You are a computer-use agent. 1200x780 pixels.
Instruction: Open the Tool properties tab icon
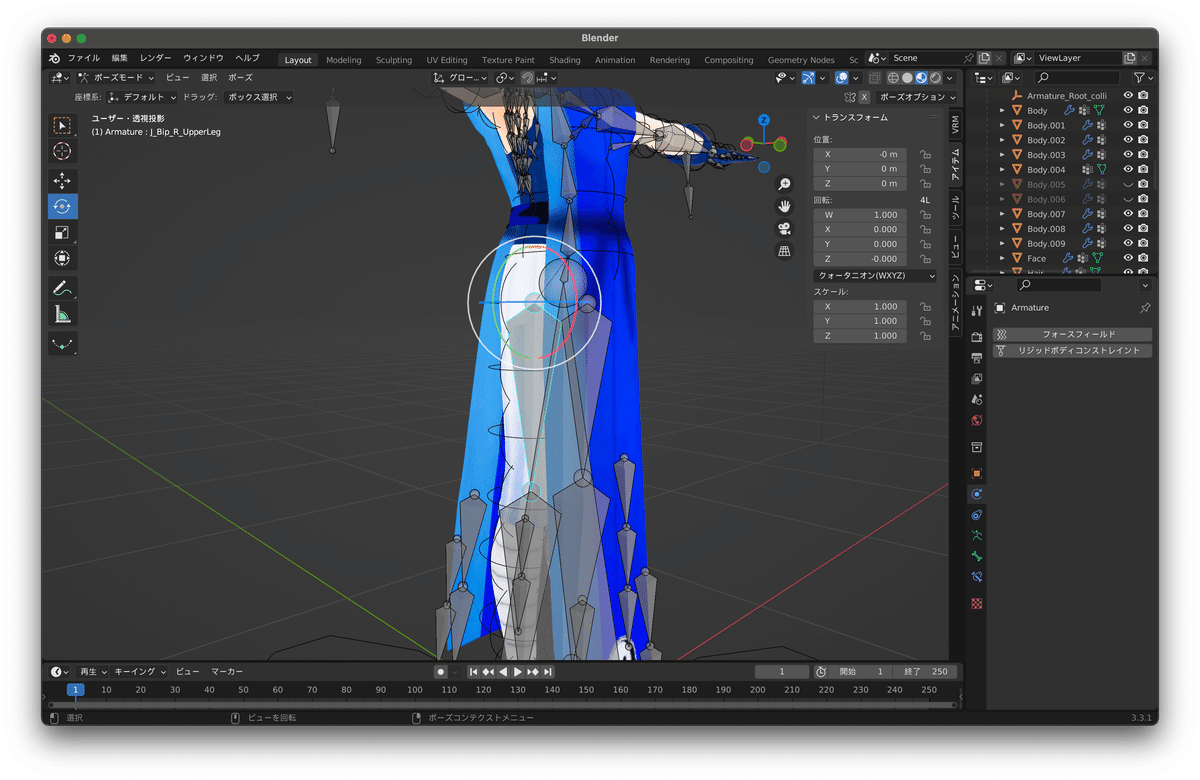tap(977, 312)
